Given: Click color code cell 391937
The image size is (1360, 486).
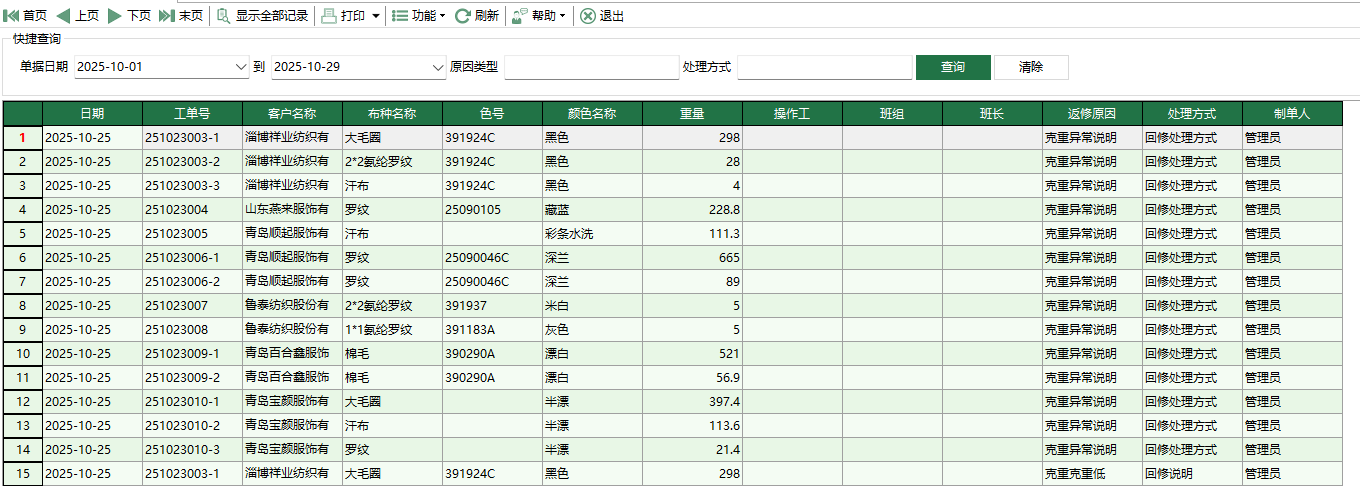Looking at the screenshot, I should tap(493, 305).
